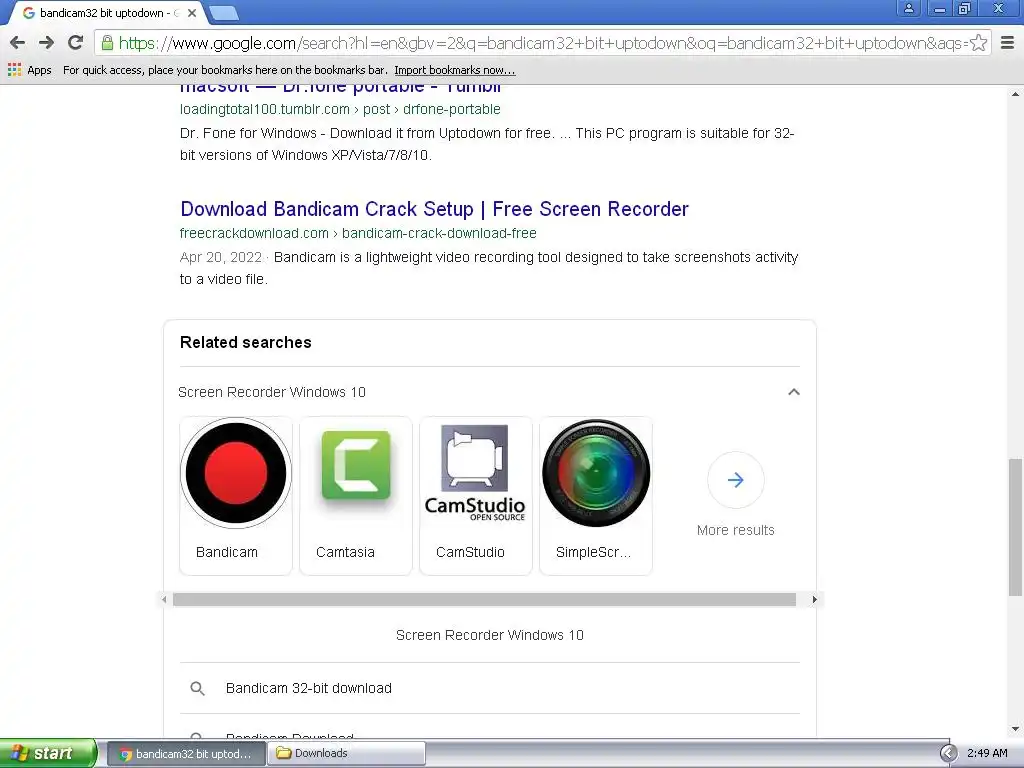Select the bandicam32 bit uptodown tab

pos(104,12)
